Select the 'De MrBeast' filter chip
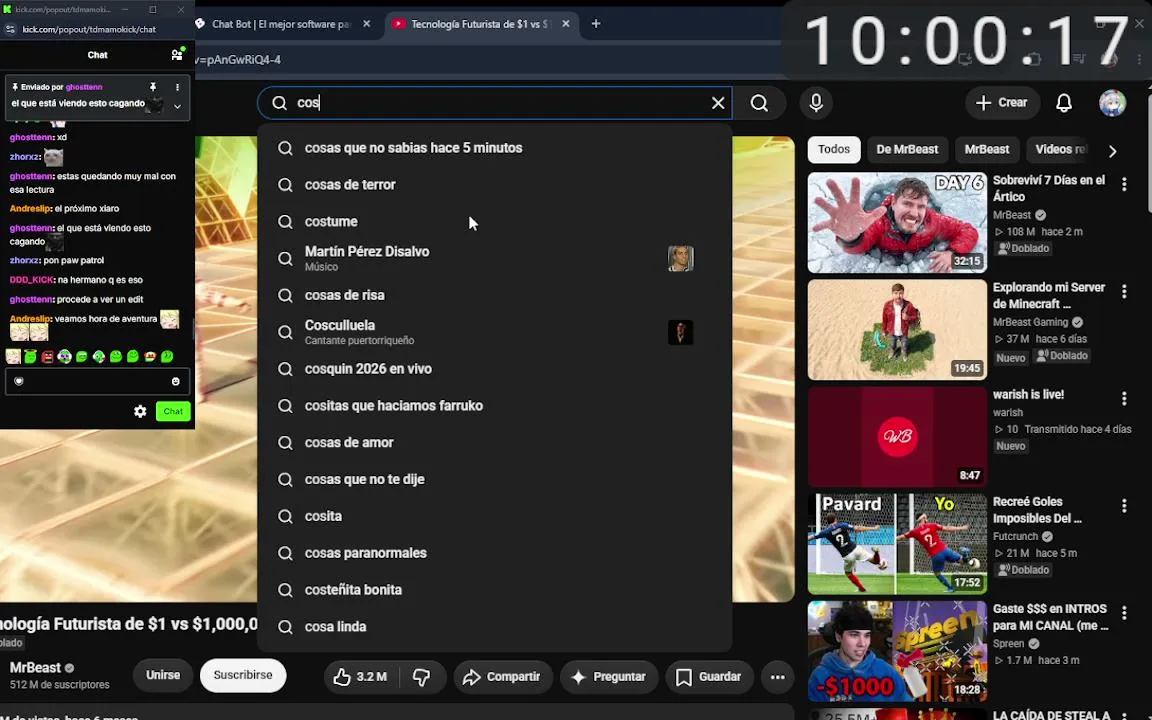 pos(907,149)
